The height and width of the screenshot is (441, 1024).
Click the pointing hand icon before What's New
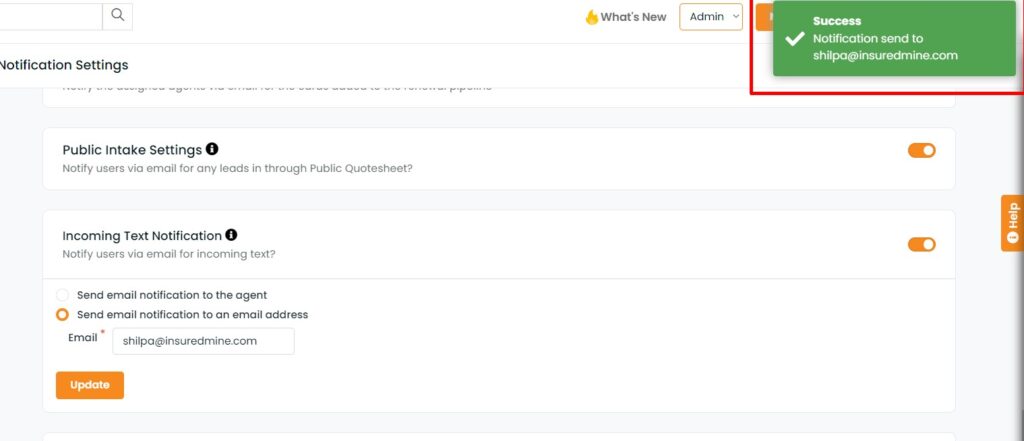point(591,17)
